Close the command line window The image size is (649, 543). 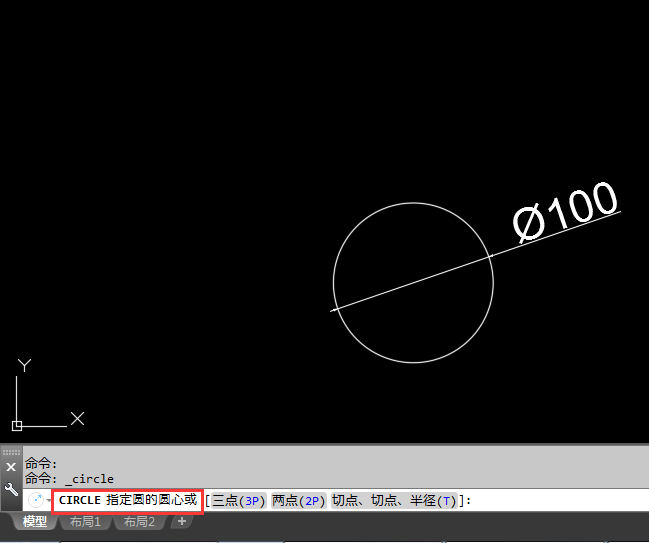[11, 467]
